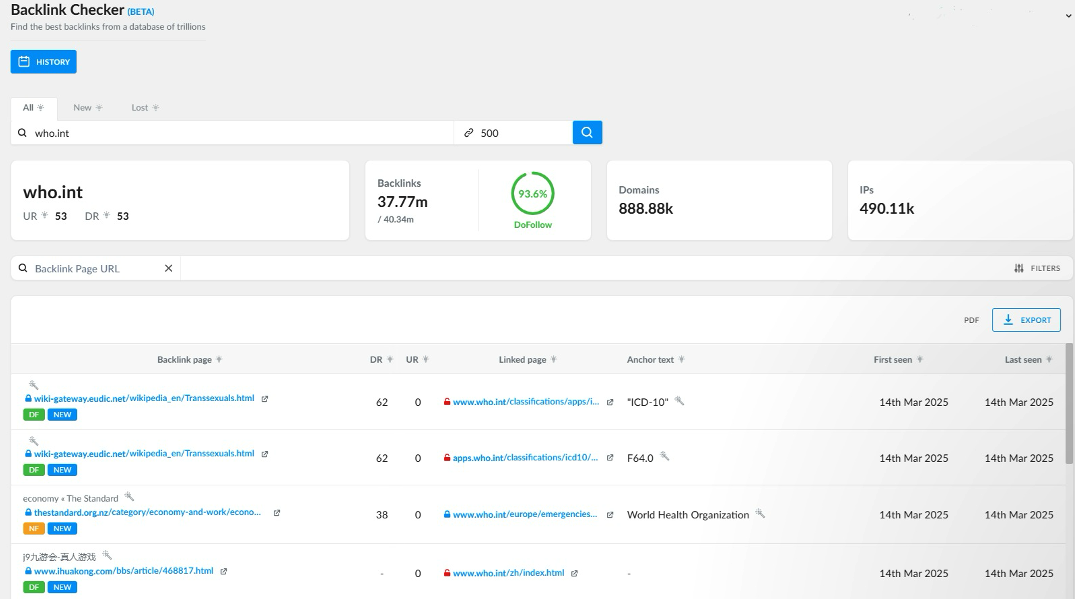Image resolution: width=1075 pixels, height=599 pixels.
Task: Open external icon for the ICD-10 row backlink
Action: [265, 399]
